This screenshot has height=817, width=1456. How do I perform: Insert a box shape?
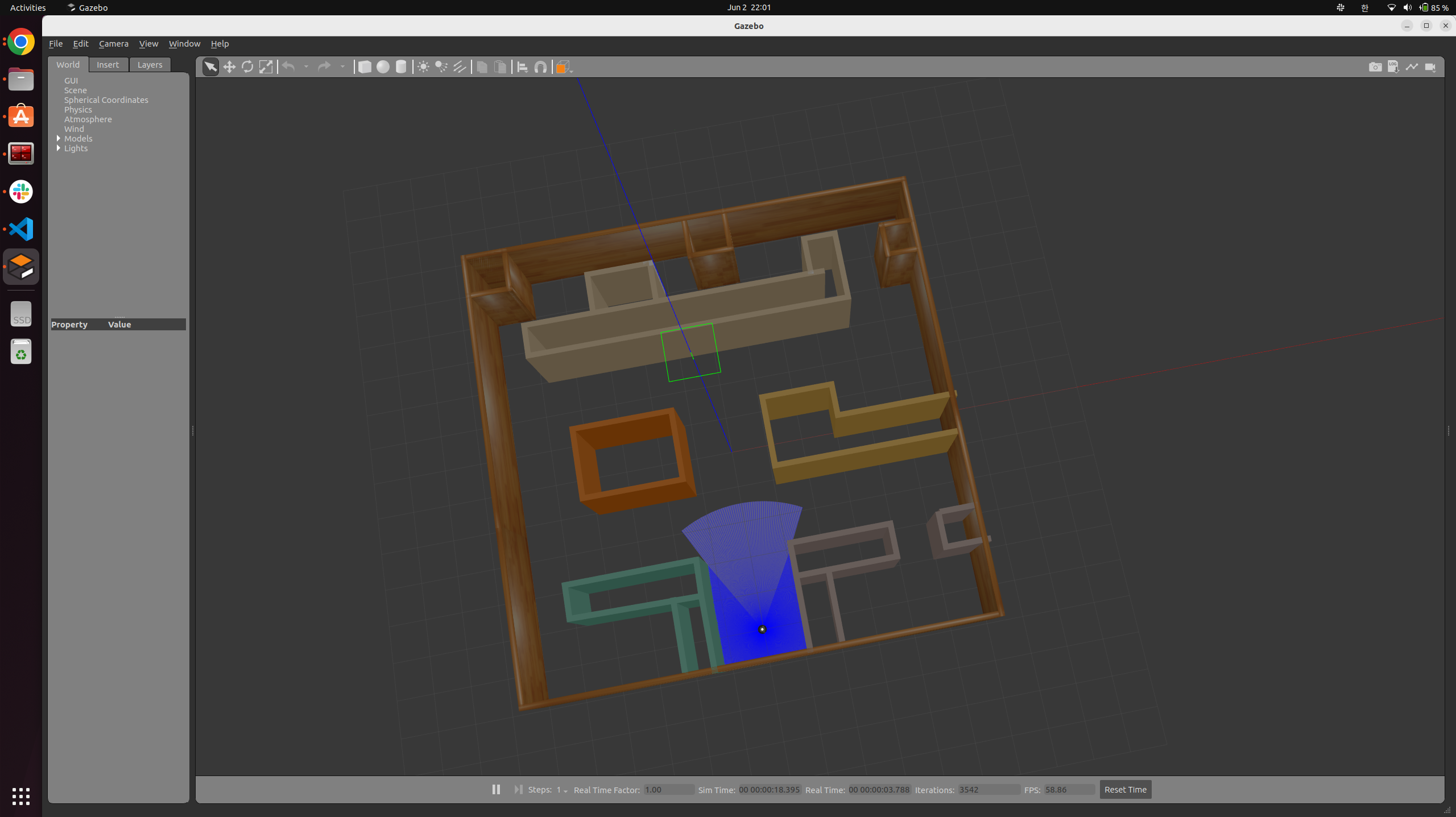365,67
